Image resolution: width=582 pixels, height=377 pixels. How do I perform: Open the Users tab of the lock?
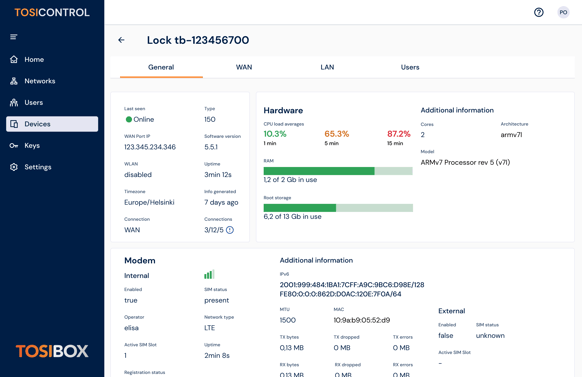[410, 67]
